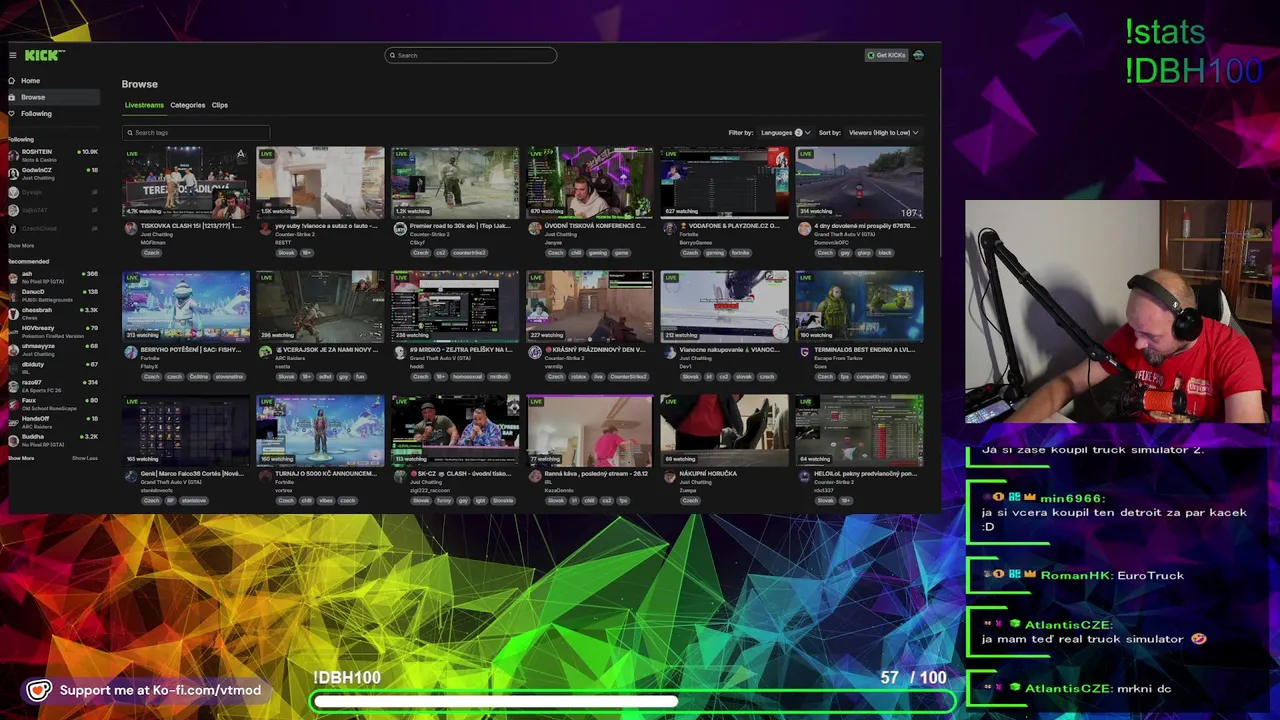This screenshot has width=1280, height=720.
Task: Open TERMINALOS BEST ENDING stream thumbnail
Action: click(859, 306)
